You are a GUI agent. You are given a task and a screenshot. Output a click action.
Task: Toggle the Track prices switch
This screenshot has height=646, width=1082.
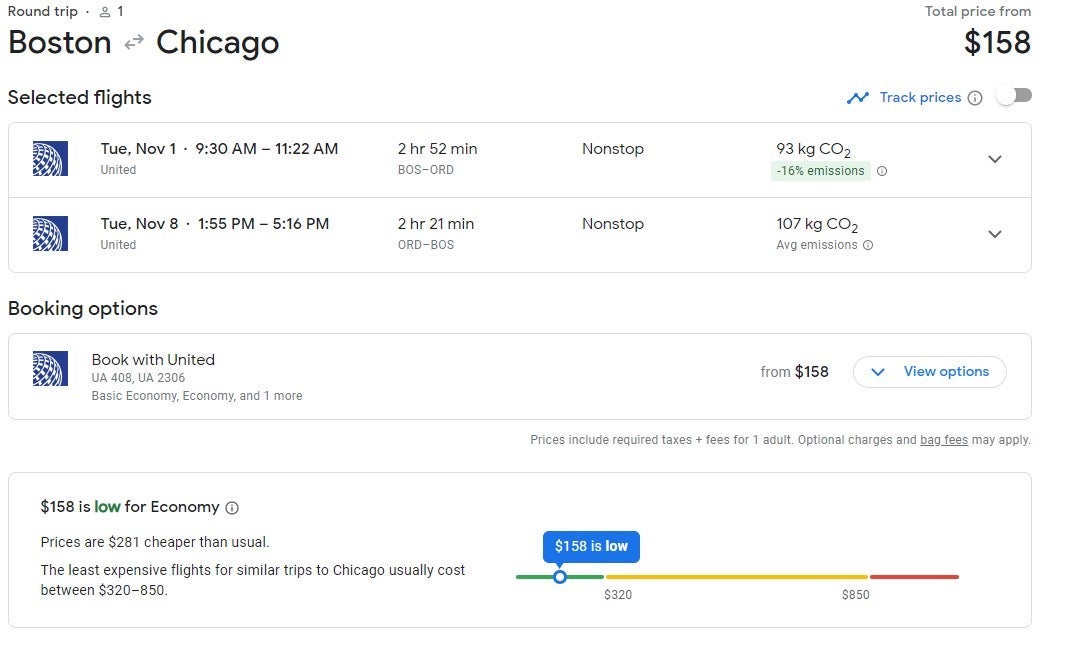[x=1014, y=96]
